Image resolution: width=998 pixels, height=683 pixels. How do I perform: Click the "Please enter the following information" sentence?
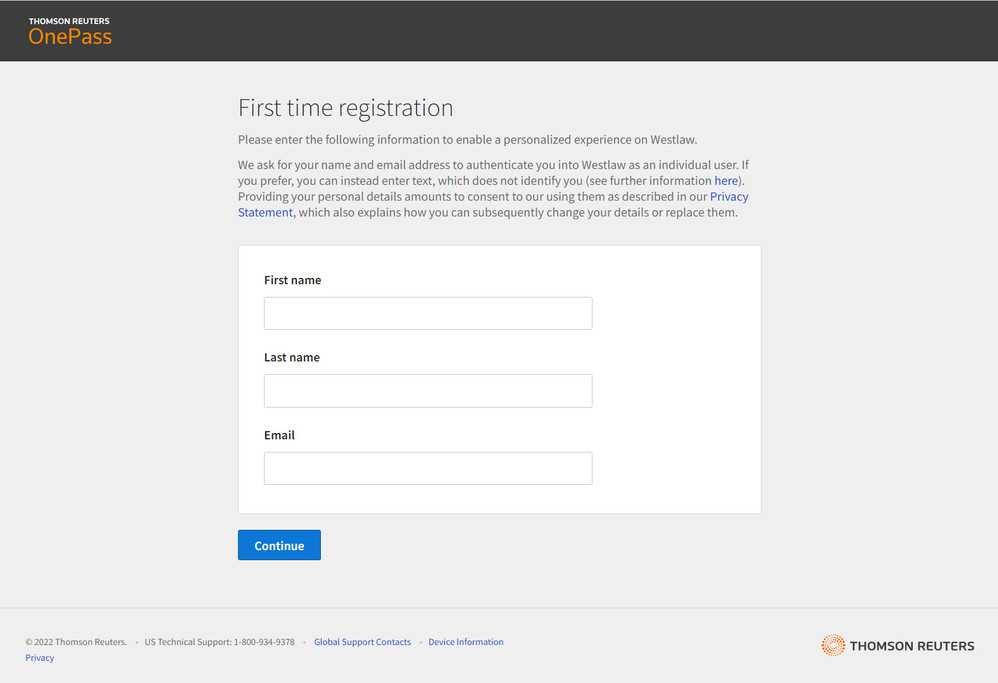(467, 140)
